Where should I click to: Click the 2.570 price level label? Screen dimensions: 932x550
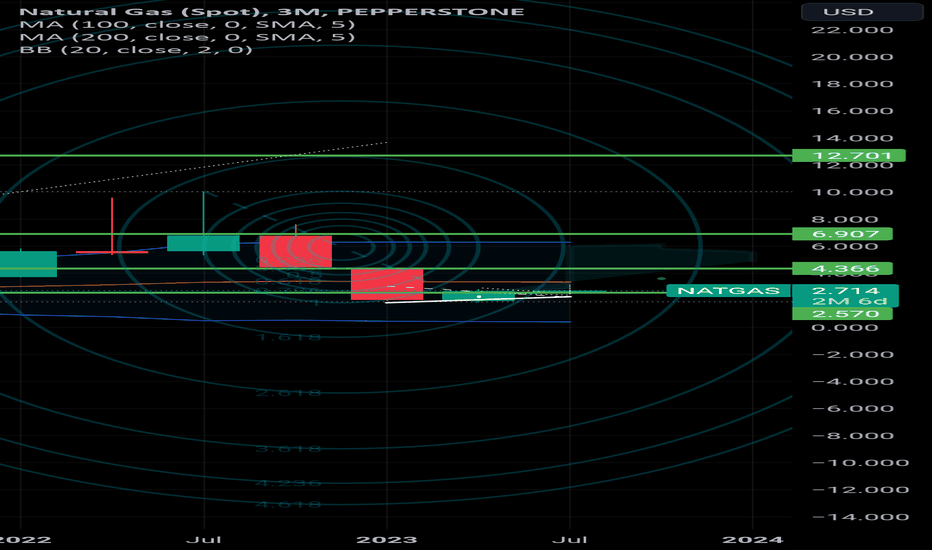click(x=842, y=313)
